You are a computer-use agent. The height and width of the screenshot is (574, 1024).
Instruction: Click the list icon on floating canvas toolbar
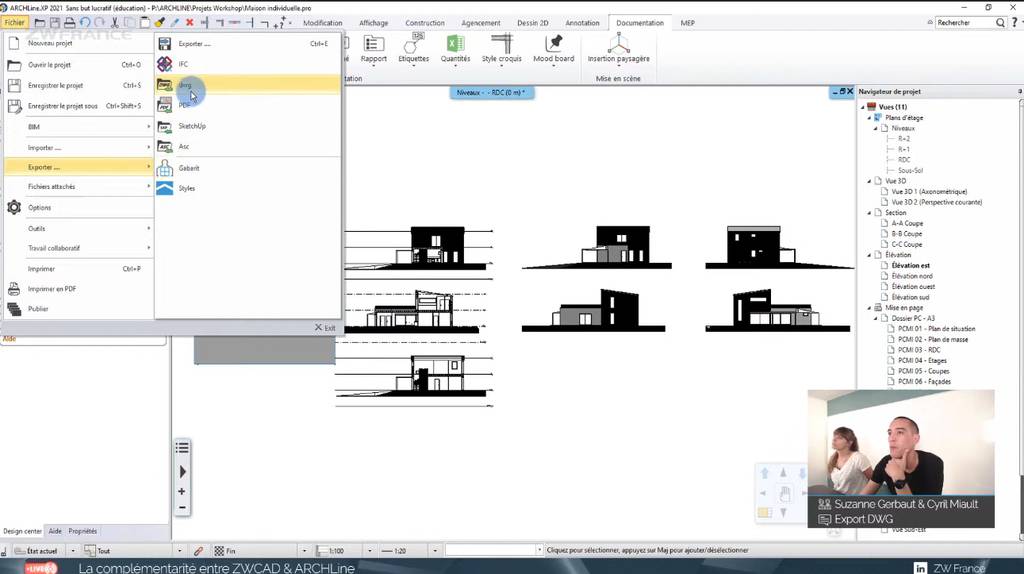click(182, 448)
